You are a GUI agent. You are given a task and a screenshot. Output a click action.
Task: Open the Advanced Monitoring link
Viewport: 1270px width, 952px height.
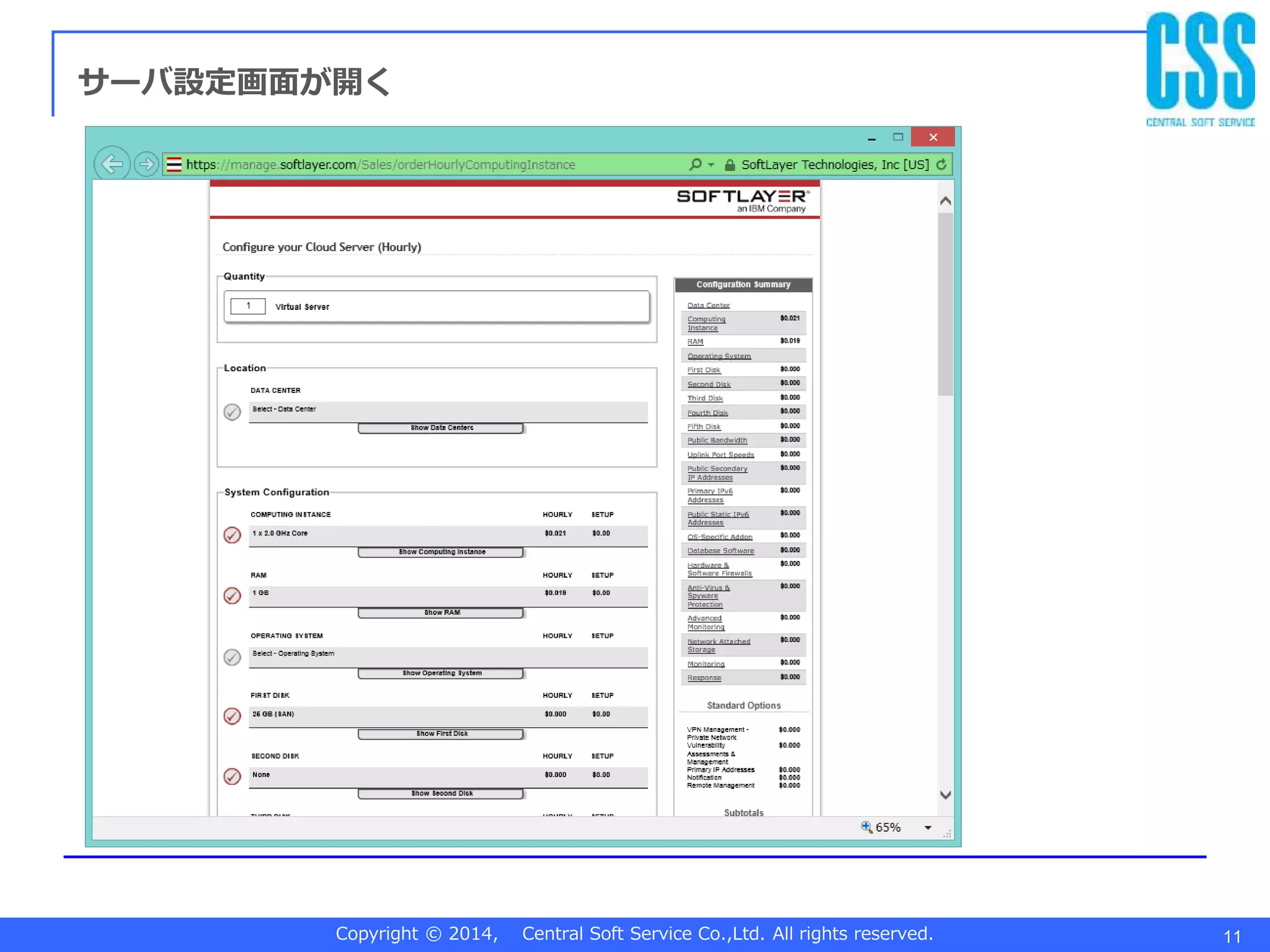pyautogui.click(x=706, y=622)
